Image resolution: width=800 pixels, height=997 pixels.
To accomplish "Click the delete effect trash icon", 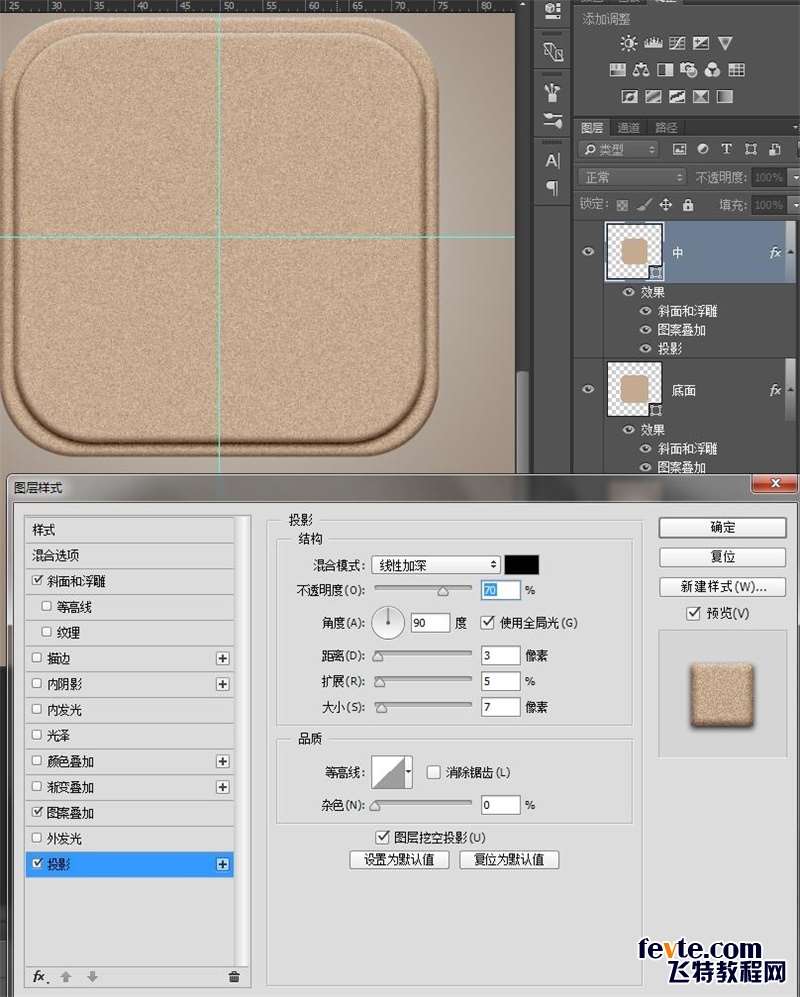I will click(x=234, y=977).
